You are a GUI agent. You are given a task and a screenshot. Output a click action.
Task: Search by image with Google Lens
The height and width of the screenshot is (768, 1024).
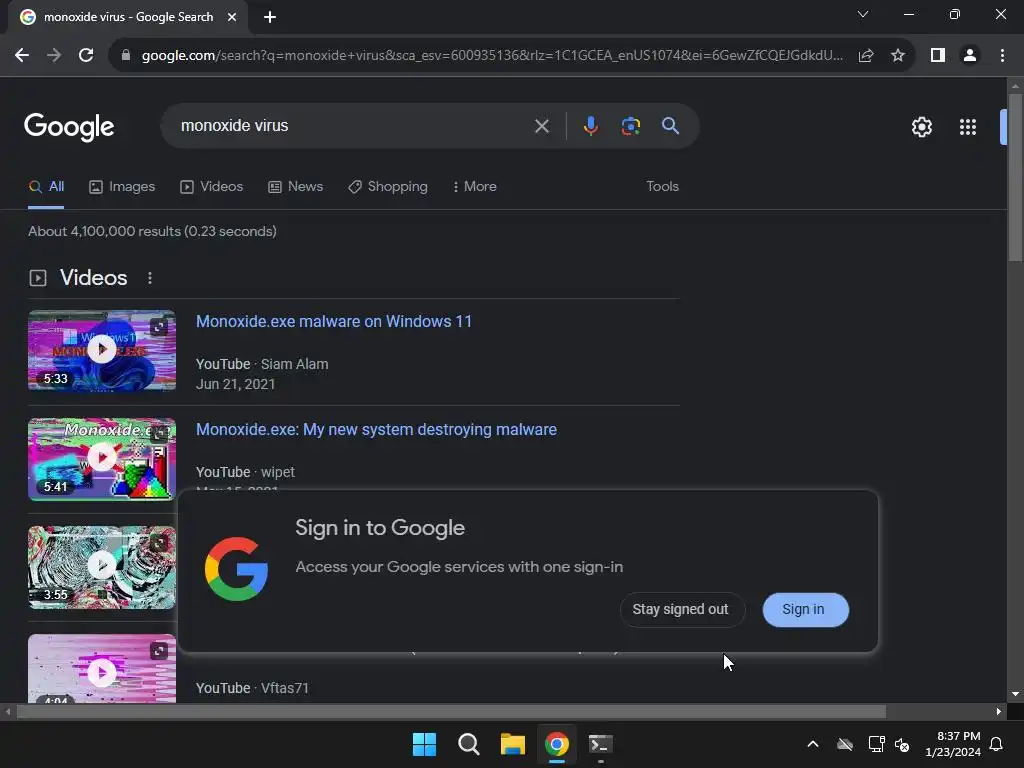point(630,126)
